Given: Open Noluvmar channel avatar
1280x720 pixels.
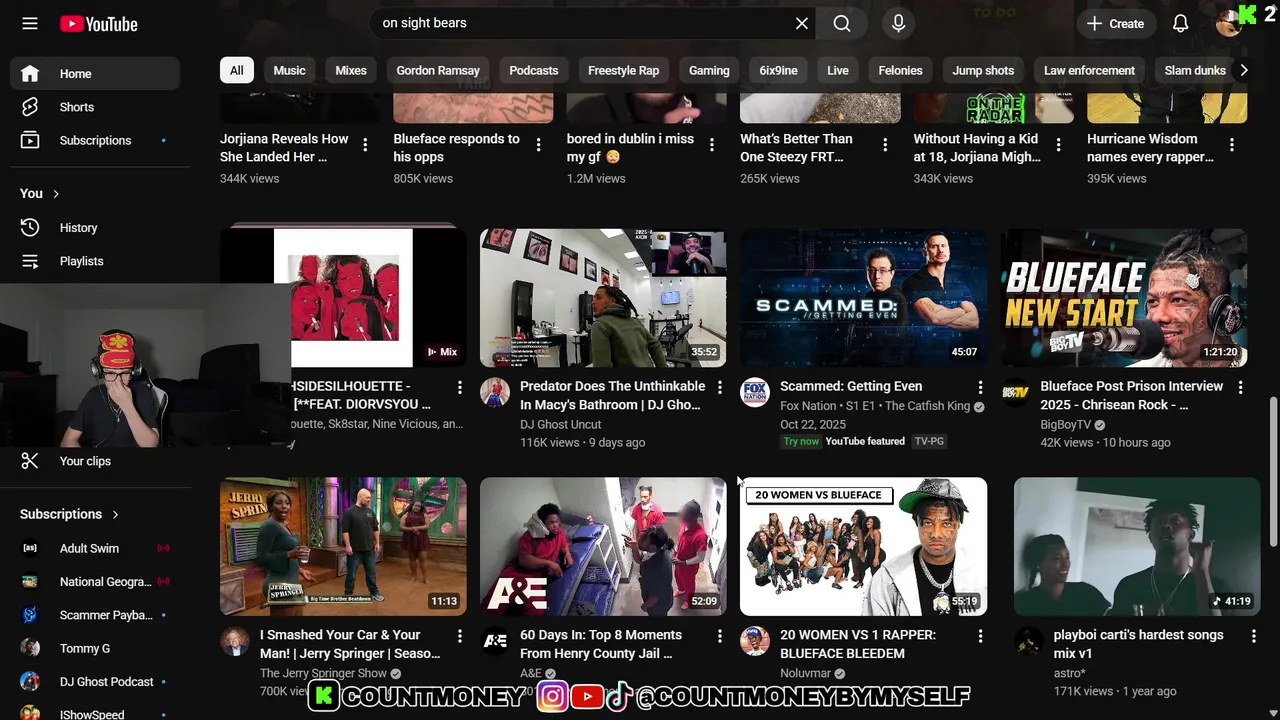Looking at the screenshot, I should [755, 641].
